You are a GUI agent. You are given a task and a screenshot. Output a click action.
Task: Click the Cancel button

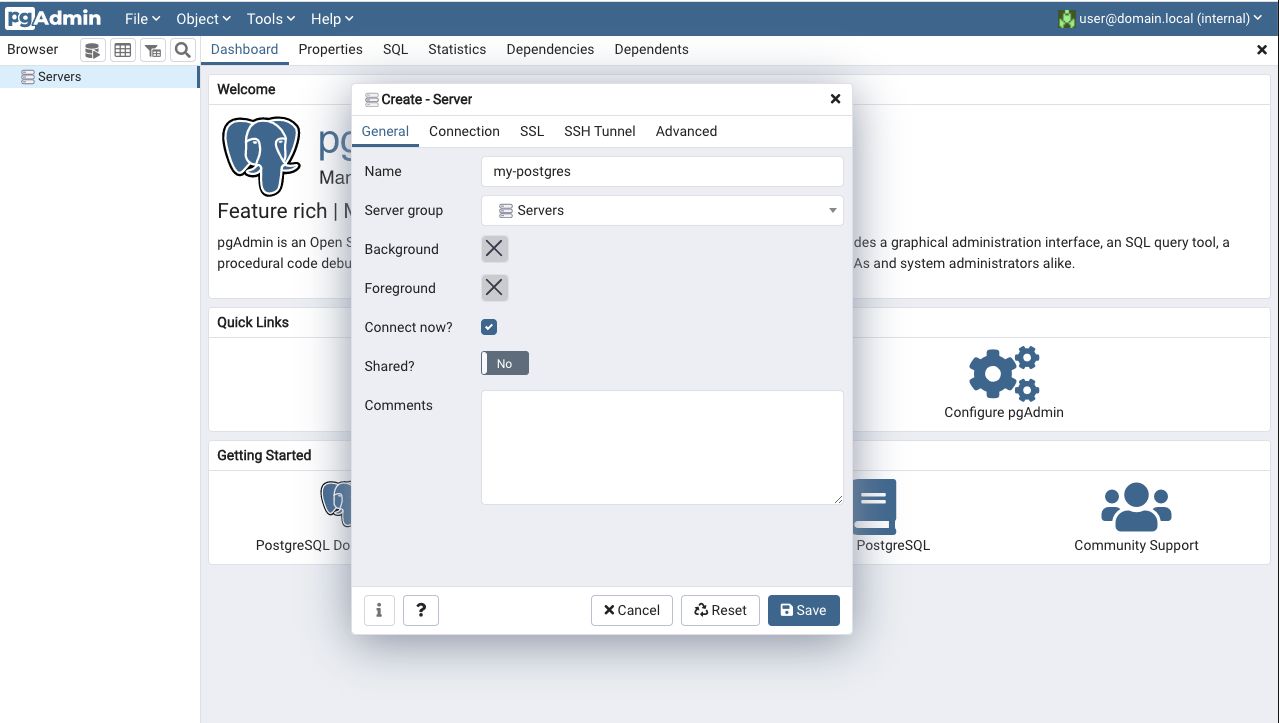point(631,610)
